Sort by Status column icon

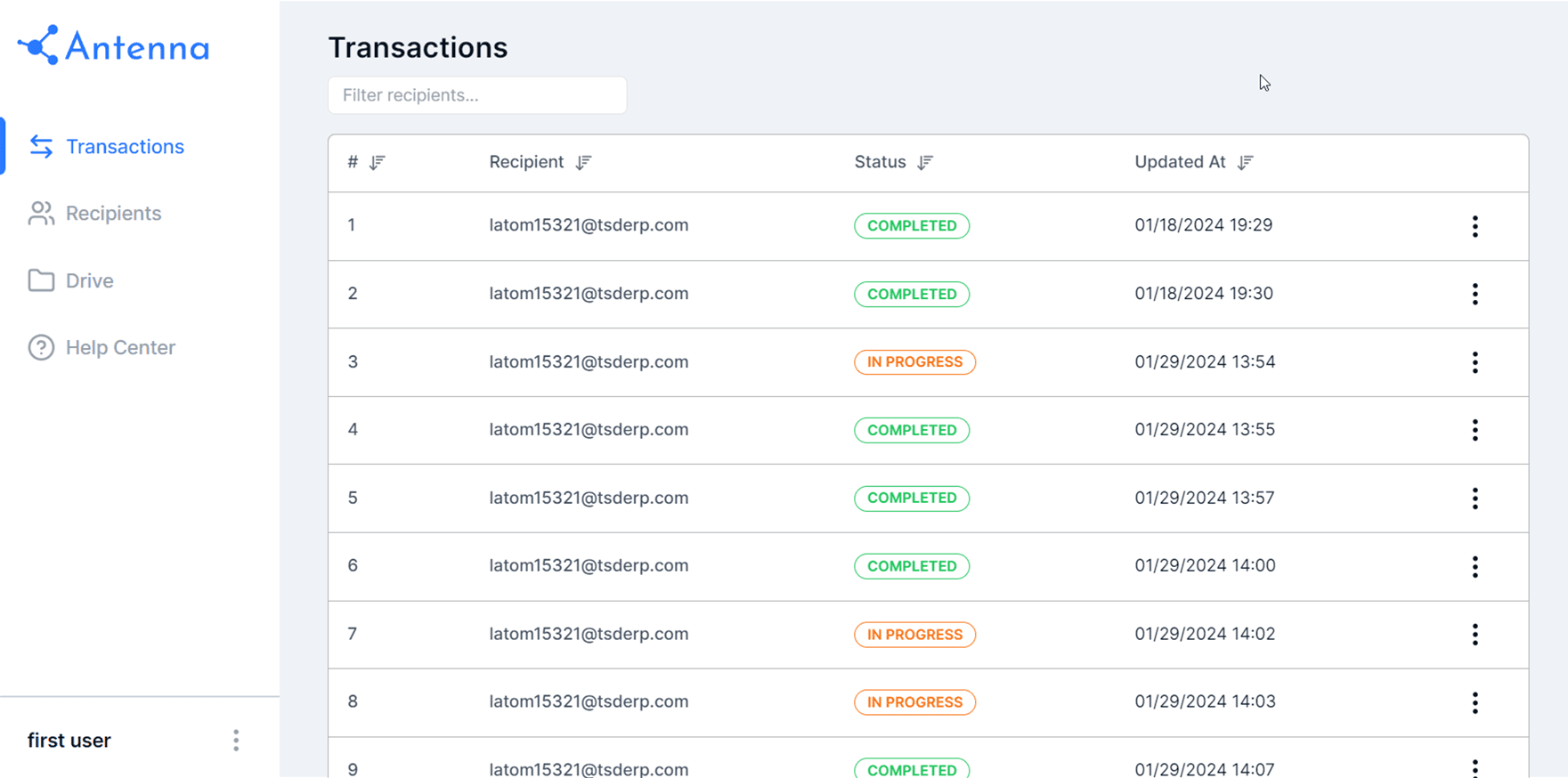[x=925, y=162]
